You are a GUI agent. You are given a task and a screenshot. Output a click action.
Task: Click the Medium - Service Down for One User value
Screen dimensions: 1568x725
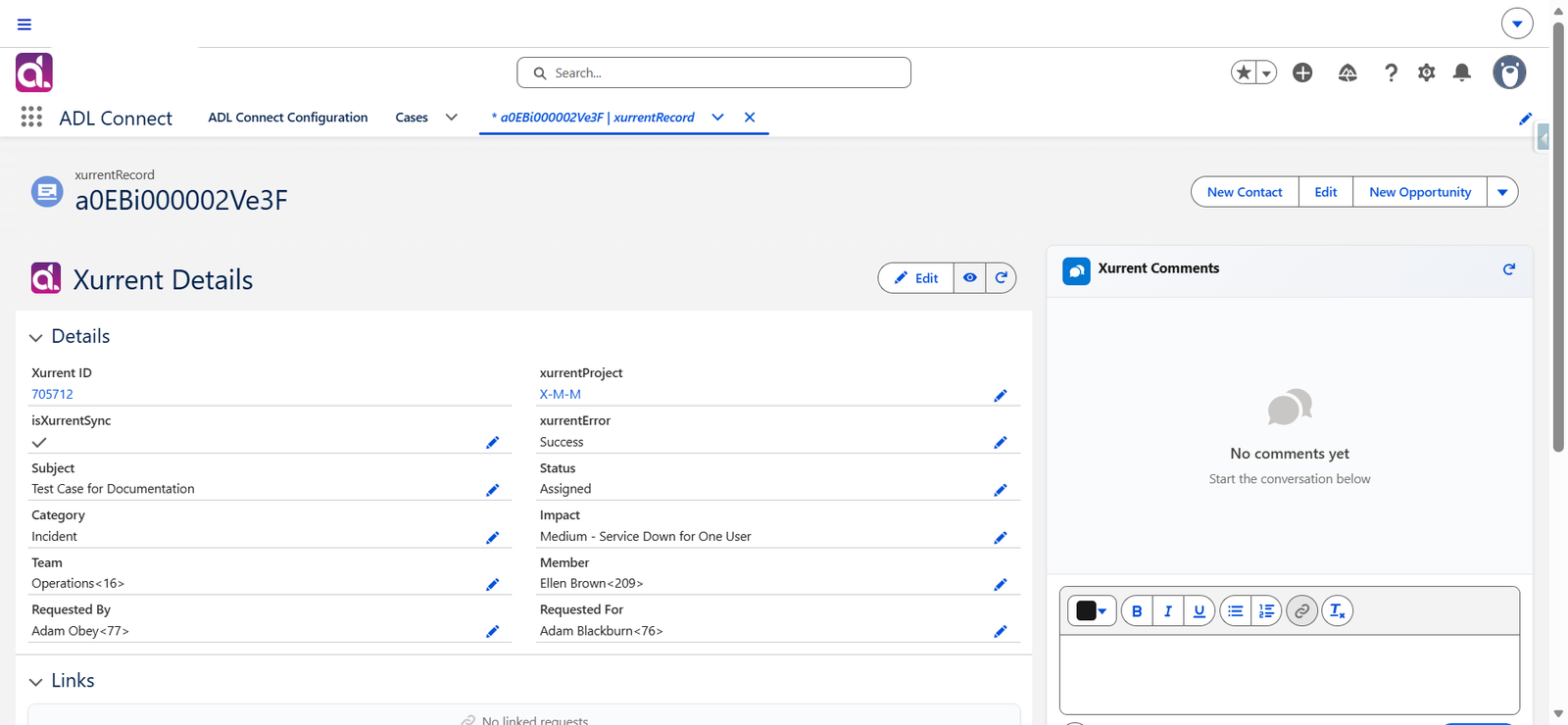click(645, 537)
